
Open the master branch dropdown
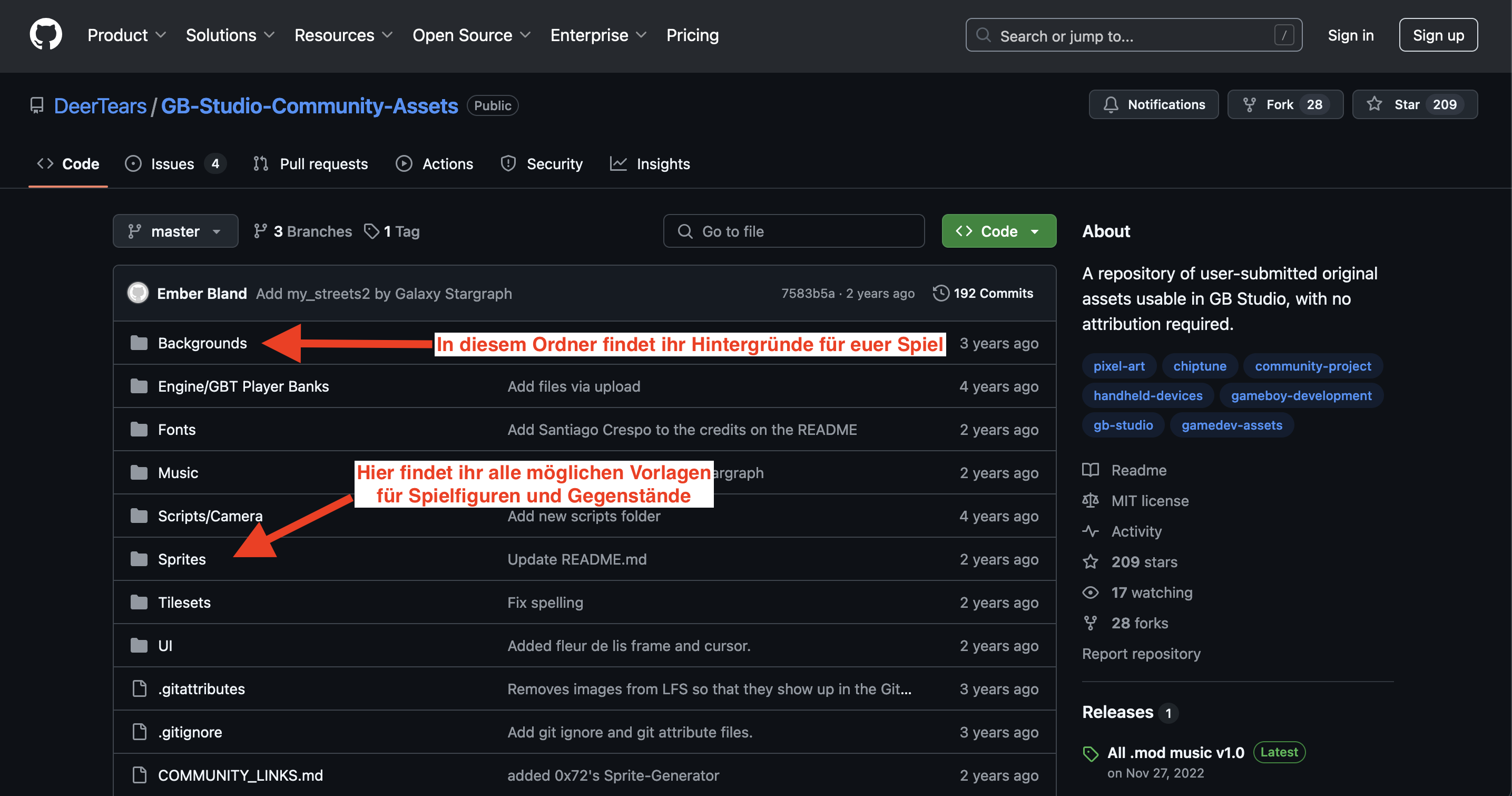pos(175,231)
